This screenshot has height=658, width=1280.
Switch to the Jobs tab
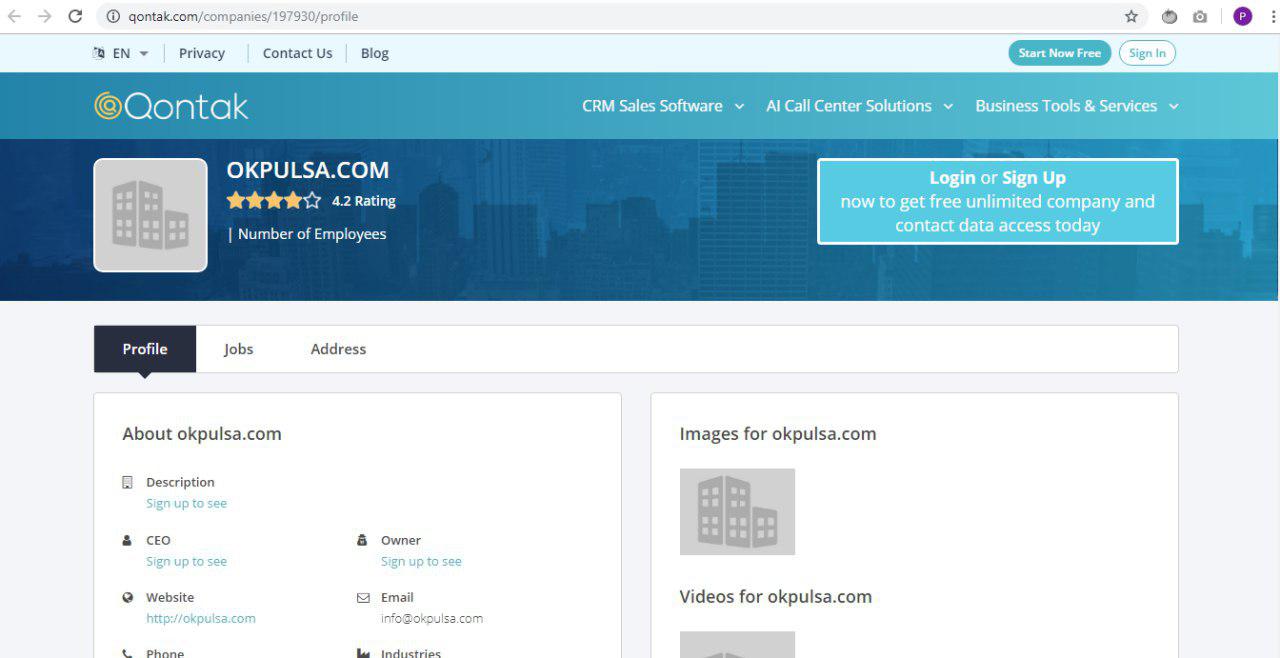click(238, 349)
